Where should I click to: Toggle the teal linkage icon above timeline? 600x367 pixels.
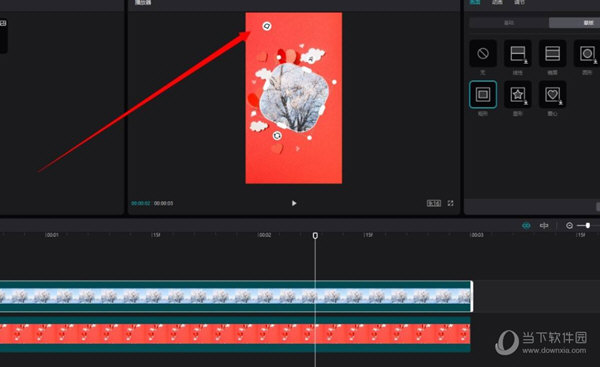(526, 226)
